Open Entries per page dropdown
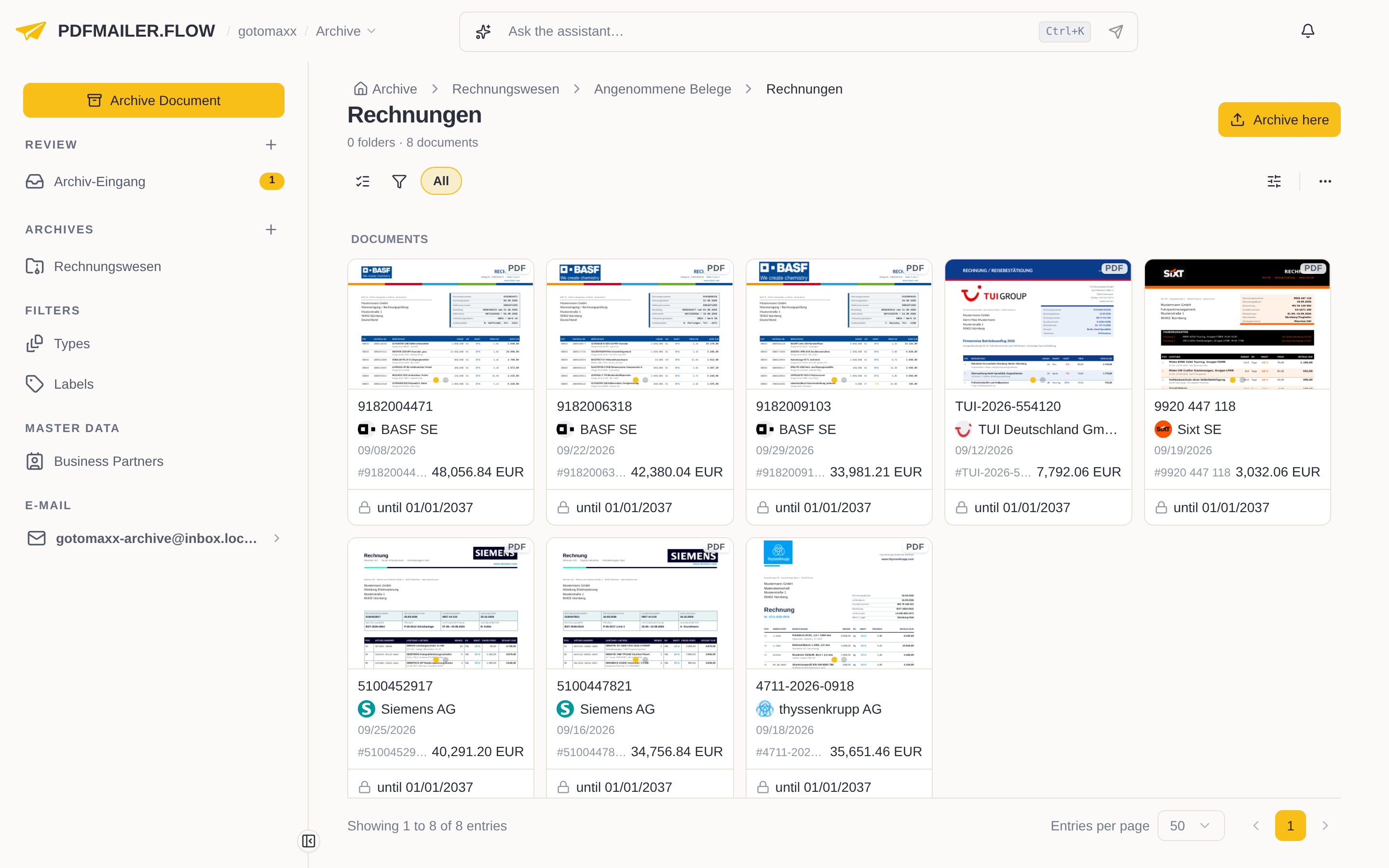The image size is (1389, 868). point(1191,826)
